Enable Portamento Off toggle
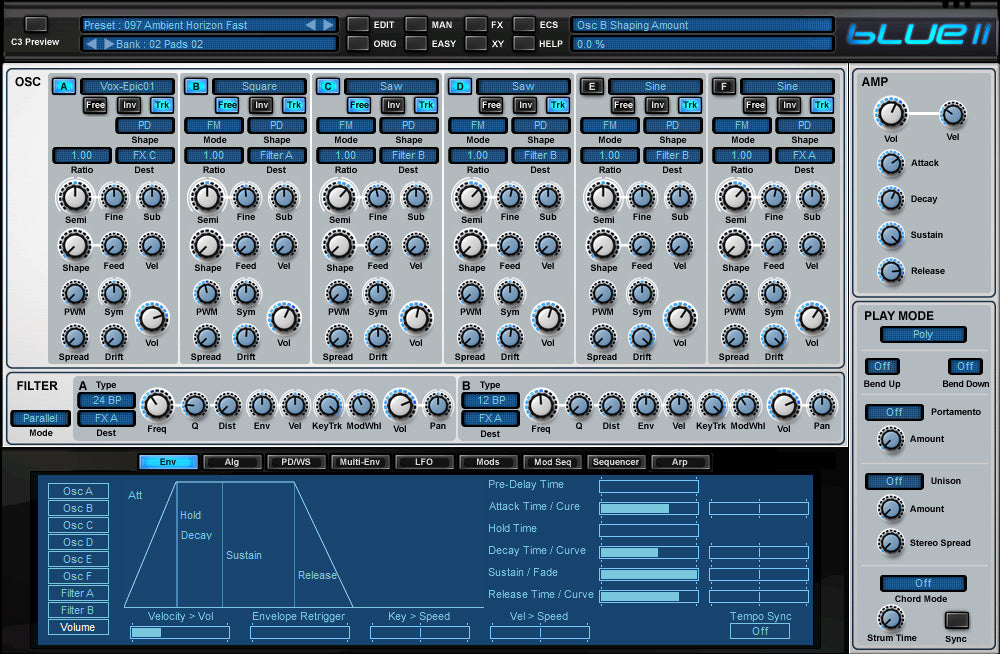1000x654 pixels. pyautogui.click(x=894, y=412)
